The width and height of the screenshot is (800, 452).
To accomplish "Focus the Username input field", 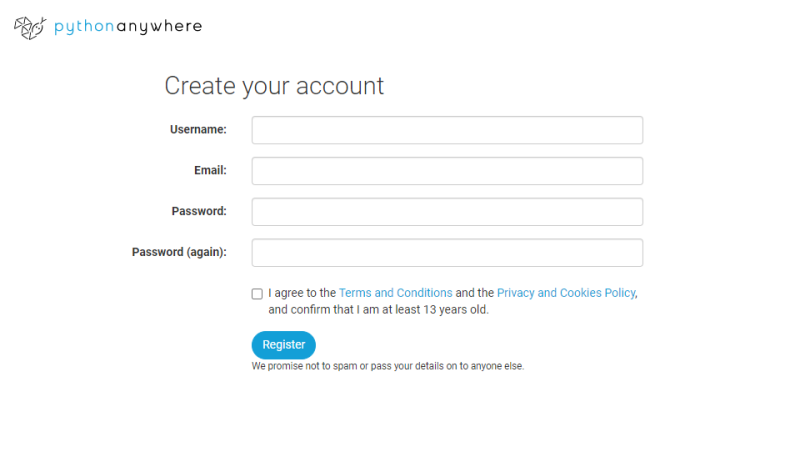I will click(446, 130).
